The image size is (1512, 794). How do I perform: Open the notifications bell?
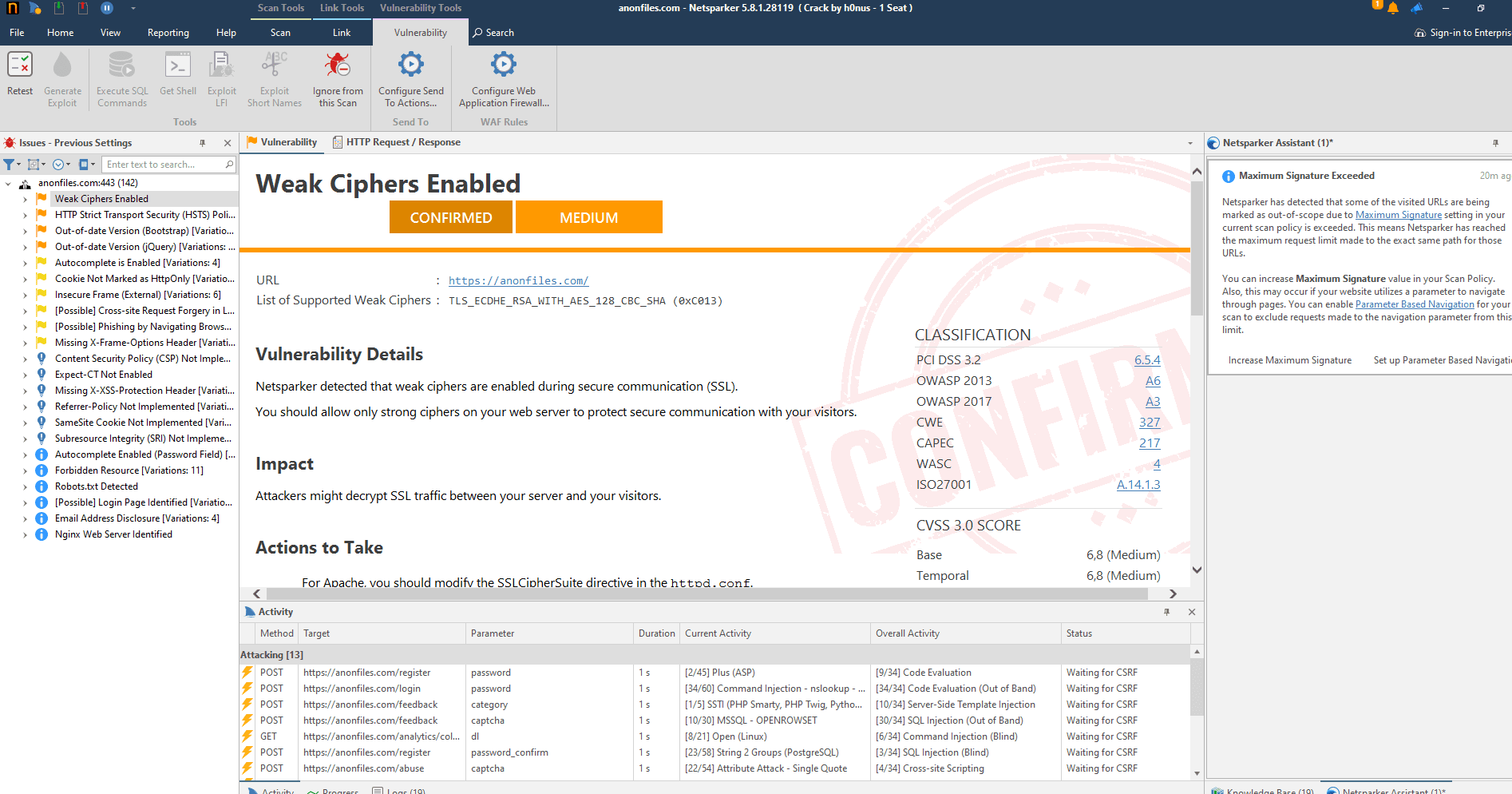1392,9
